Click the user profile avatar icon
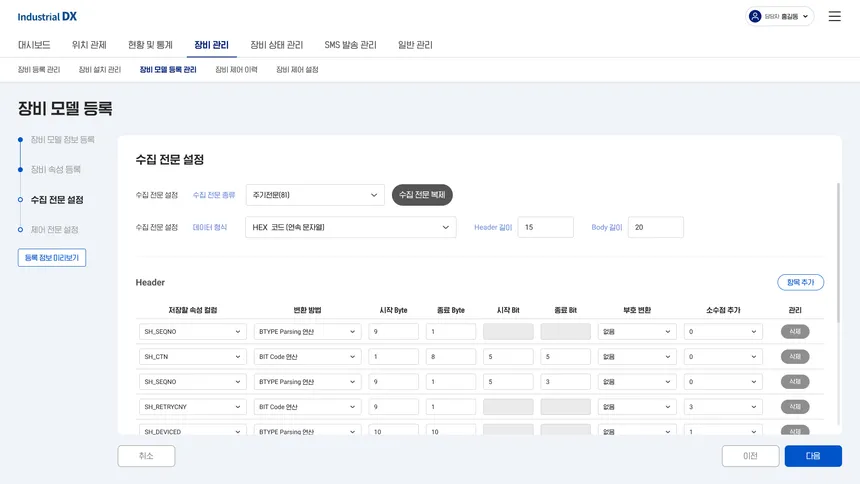860x484 pixels. point(755,16)
